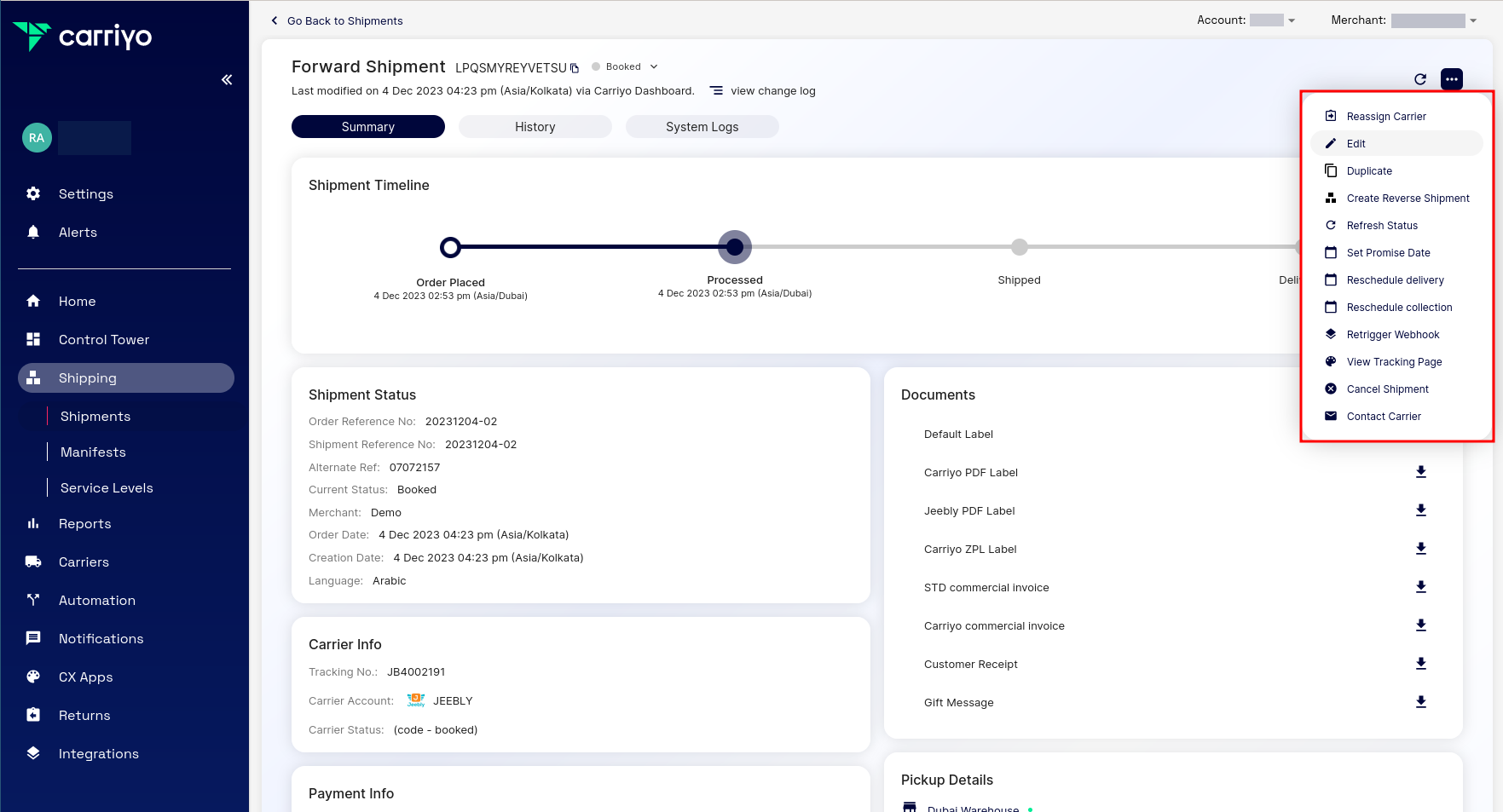
Task: Collapse the sidebar with the double chevron
Action: [x=227, y=79]
